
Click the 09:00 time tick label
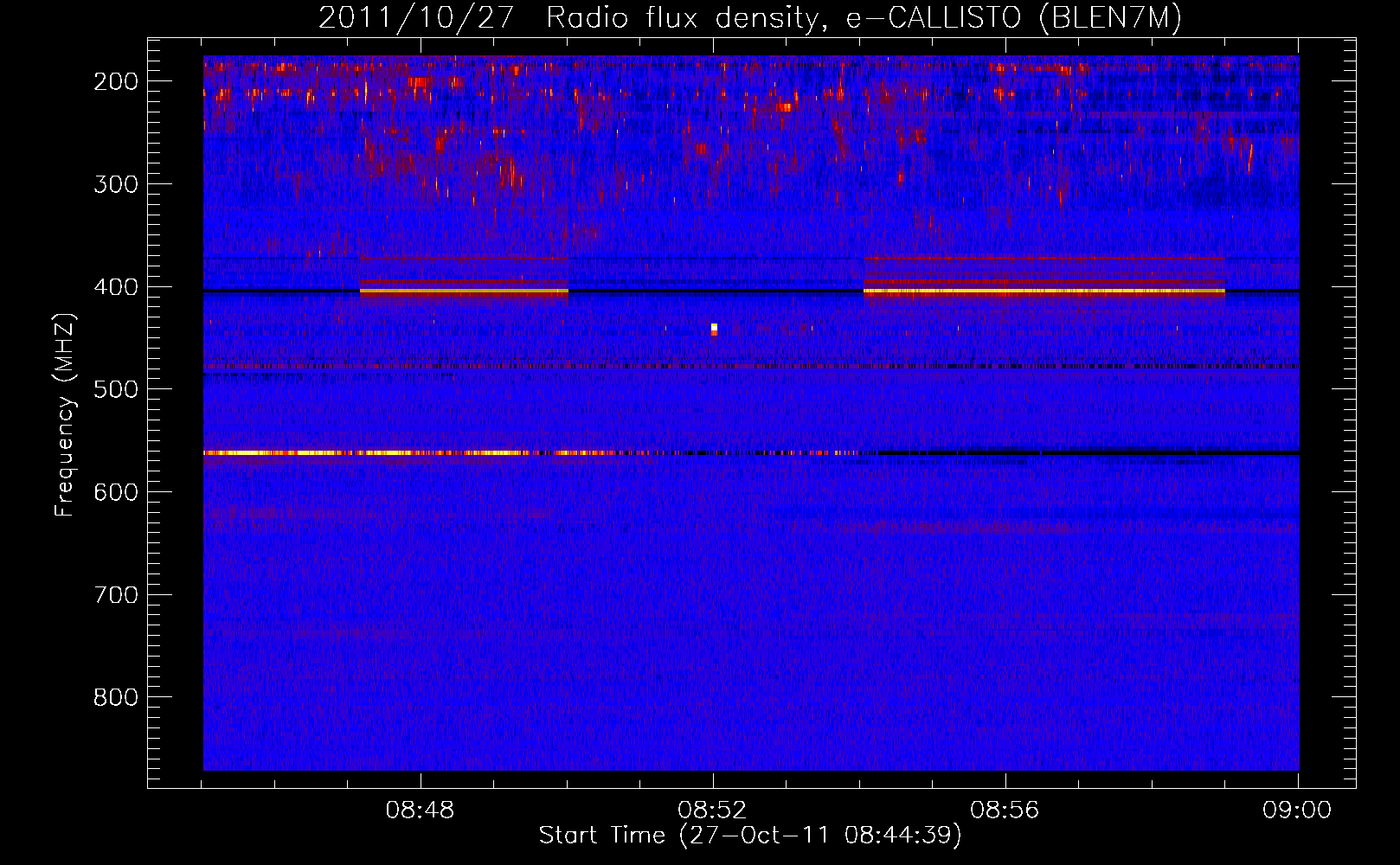pos(1297,811)
